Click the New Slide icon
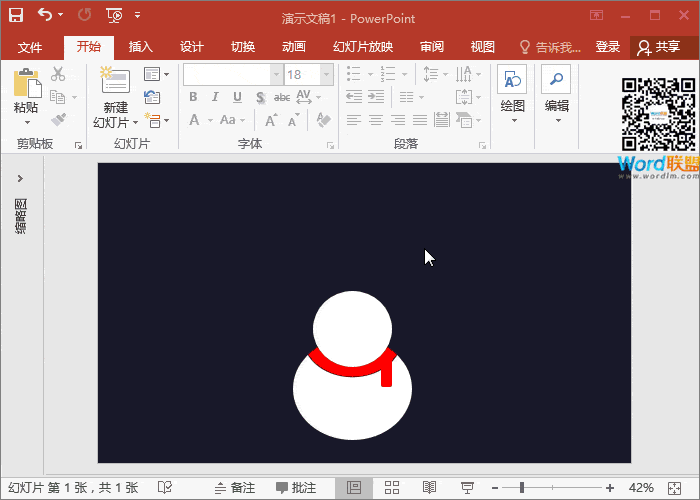The image size is (700, 500). point(115,84)
